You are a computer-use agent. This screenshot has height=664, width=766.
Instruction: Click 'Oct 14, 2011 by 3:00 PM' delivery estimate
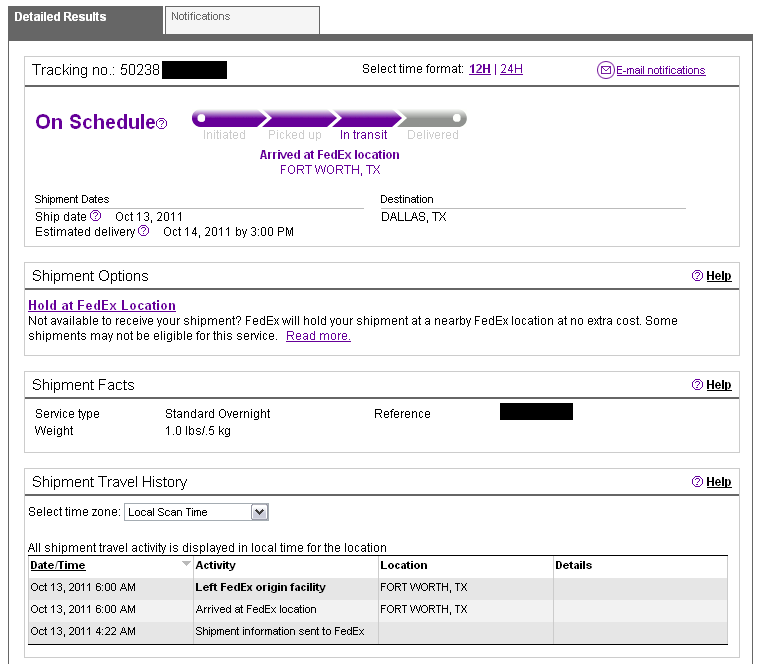pos(228,232)
